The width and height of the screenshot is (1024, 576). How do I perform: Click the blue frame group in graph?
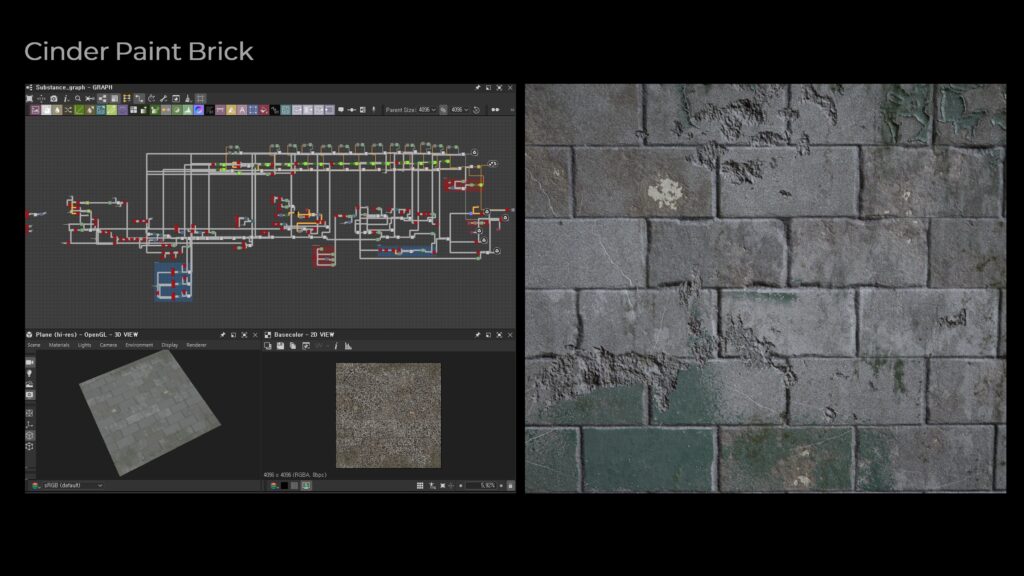[x=173, y=281]
